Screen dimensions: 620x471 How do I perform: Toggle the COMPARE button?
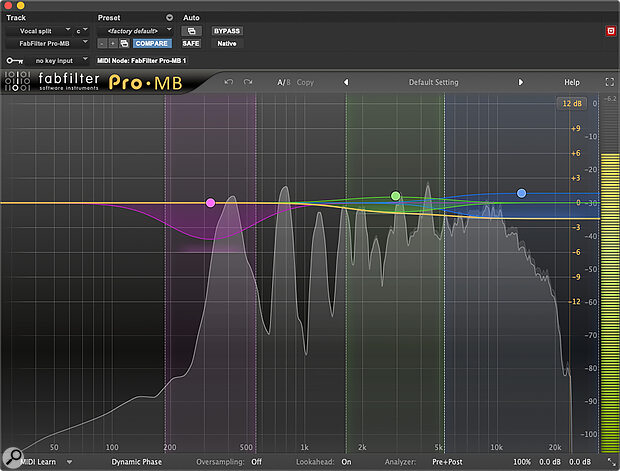coord(152,44)
